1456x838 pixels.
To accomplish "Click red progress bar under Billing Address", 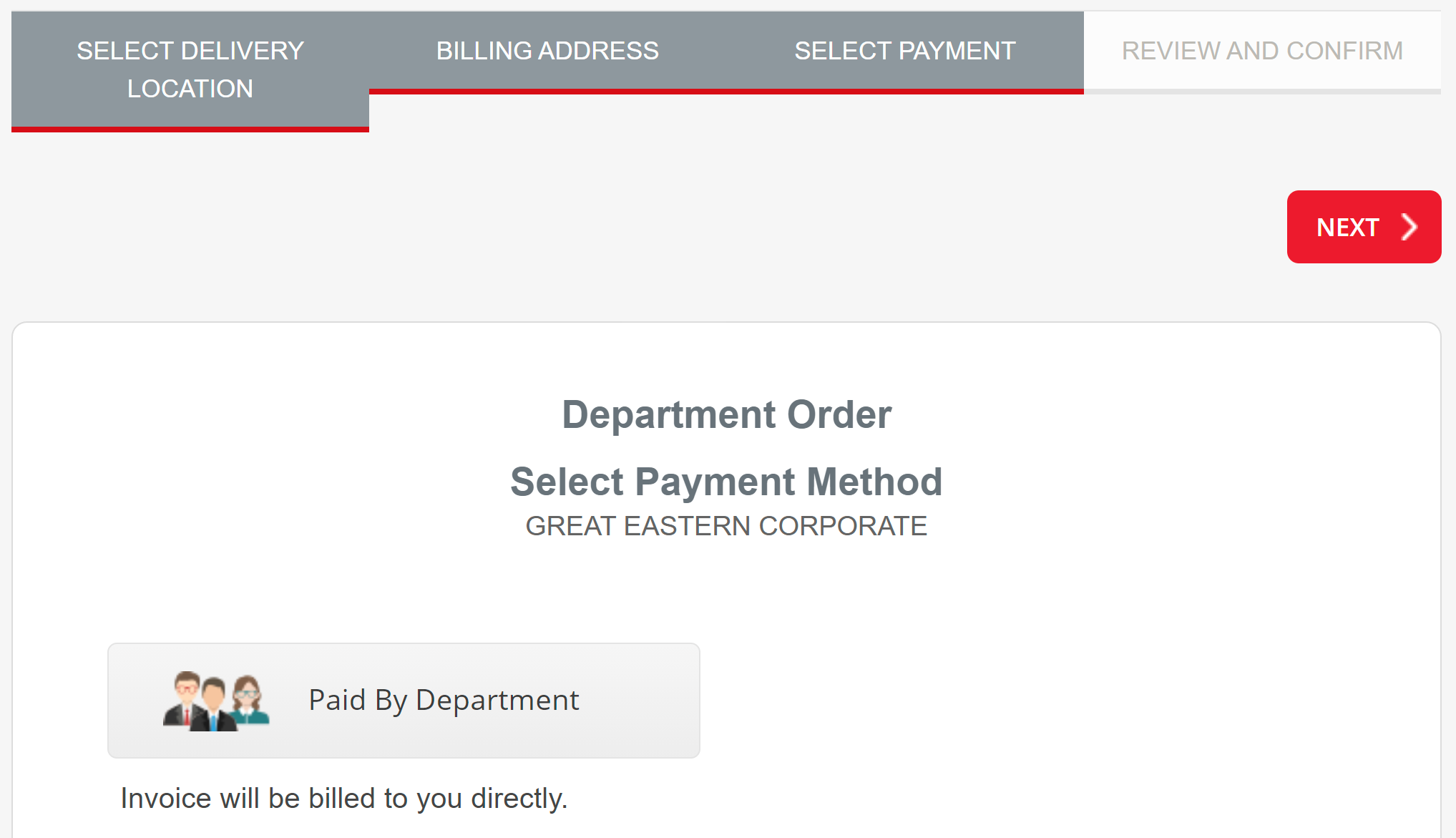I will [x=547, y=92].
